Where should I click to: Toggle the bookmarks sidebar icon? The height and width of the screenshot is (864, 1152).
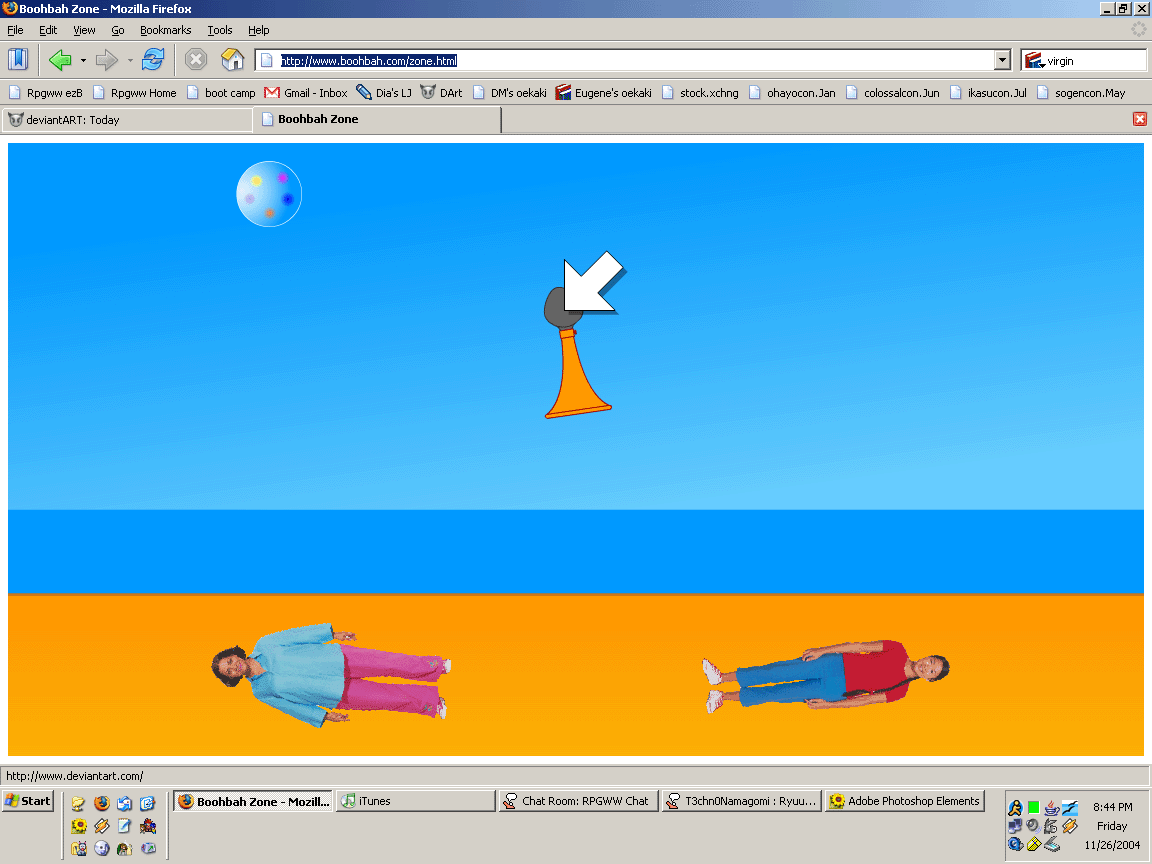[18, 60]
